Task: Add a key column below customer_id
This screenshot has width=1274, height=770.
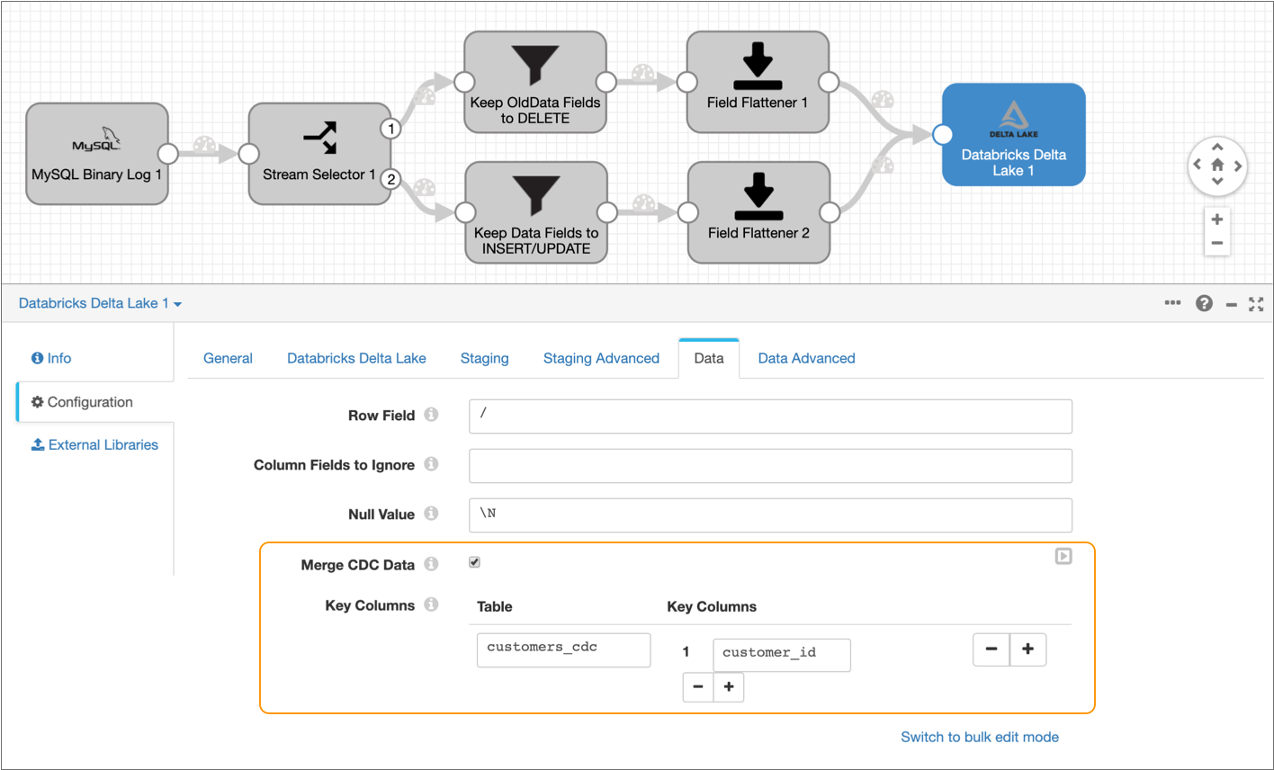Action: (729, 687)
